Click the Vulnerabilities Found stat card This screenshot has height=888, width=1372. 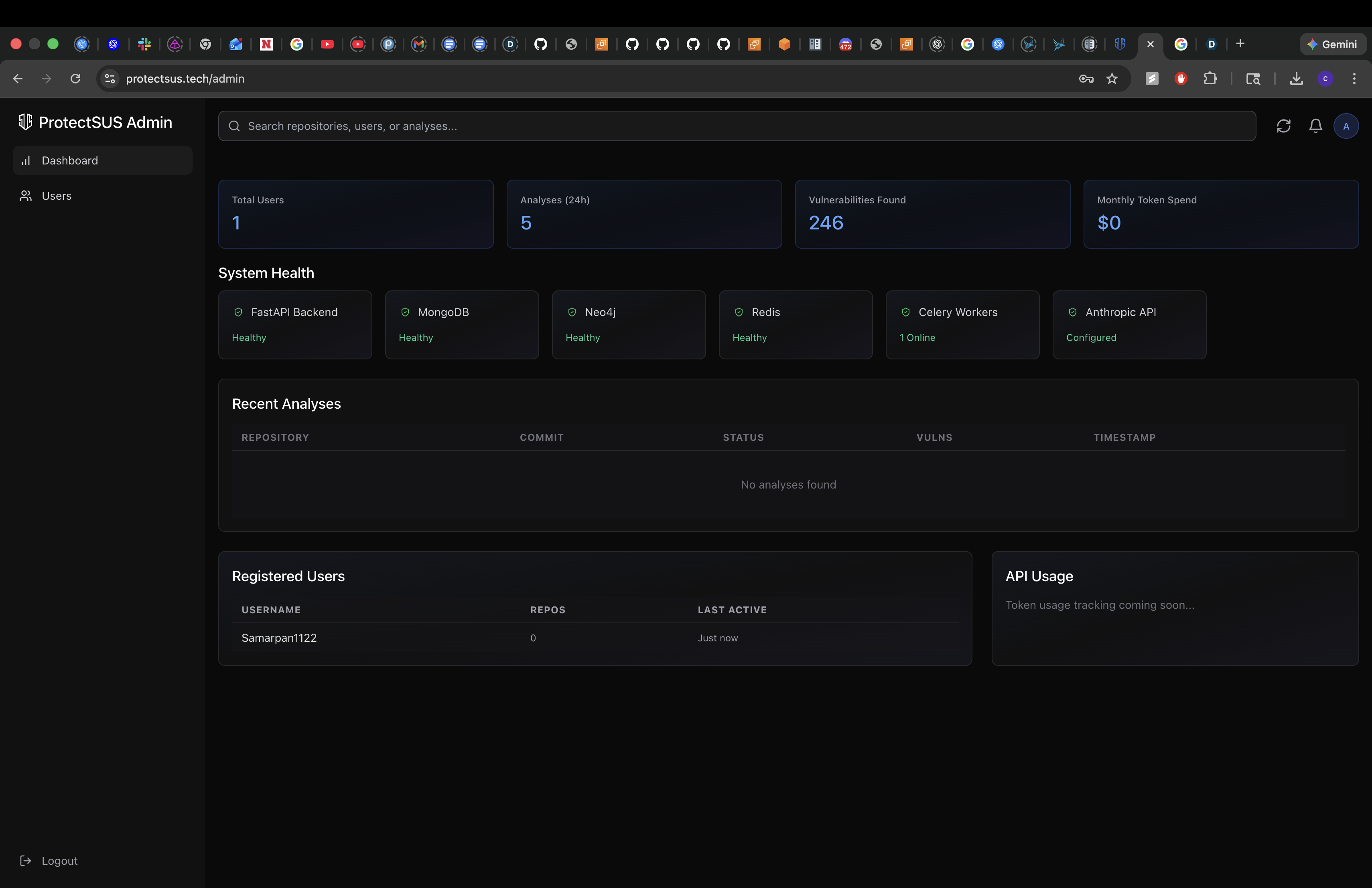coord(932,214)
